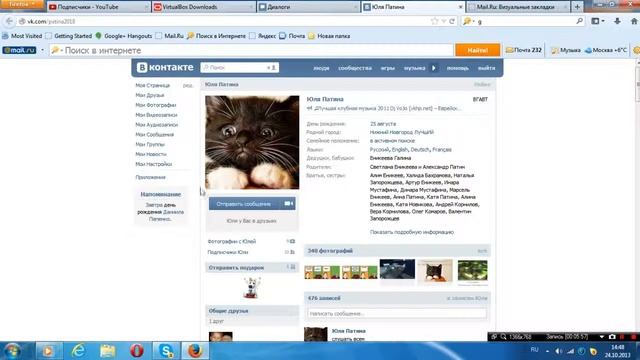Open the Most Visited bookmark
The height and width of the screenshot is (360, 640).
coord(22,36)
